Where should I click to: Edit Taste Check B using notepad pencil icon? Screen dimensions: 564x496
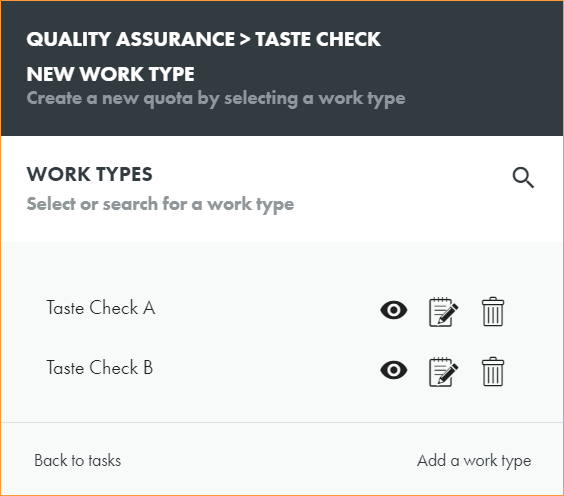444,372
